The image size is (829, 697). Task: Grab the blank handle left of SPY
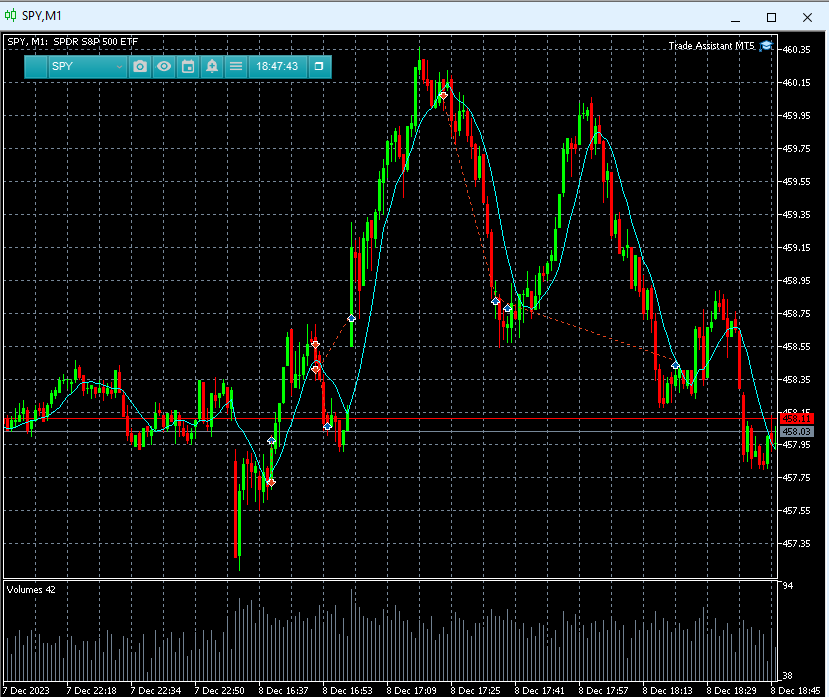(36, 67)
